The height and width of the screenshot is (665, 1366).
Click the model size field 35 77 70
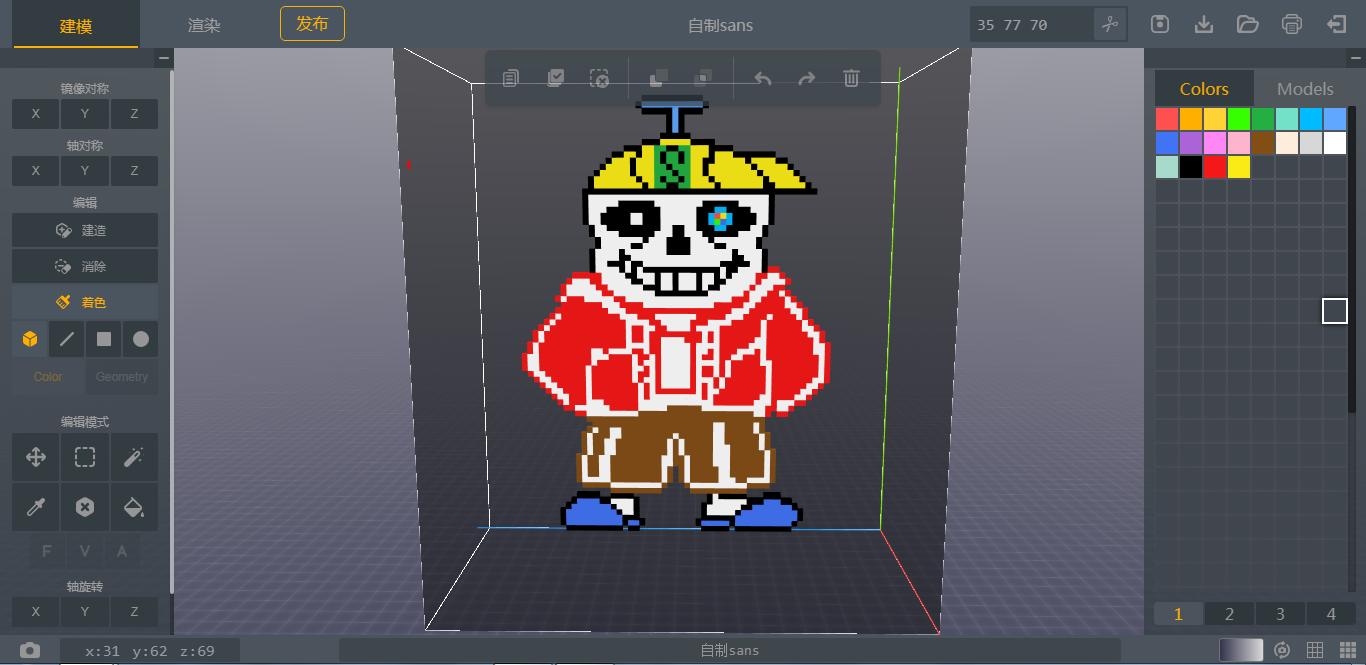(1032, 24)
